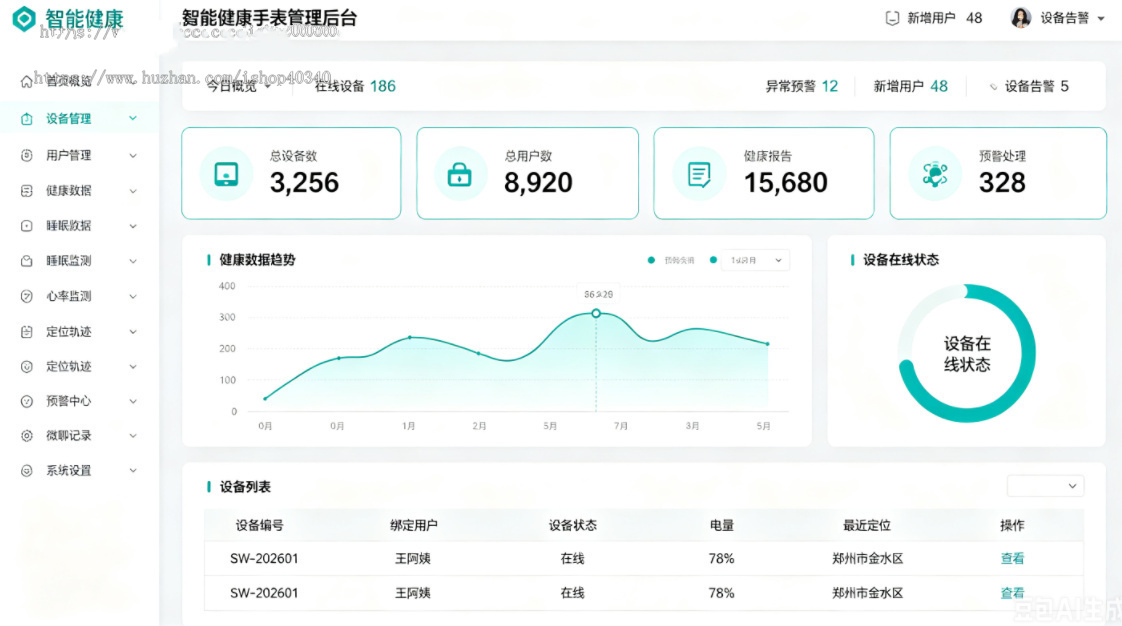Click the 绑定用户 column header
Viewport: 1122px width, 626px height.
point(414,525)
